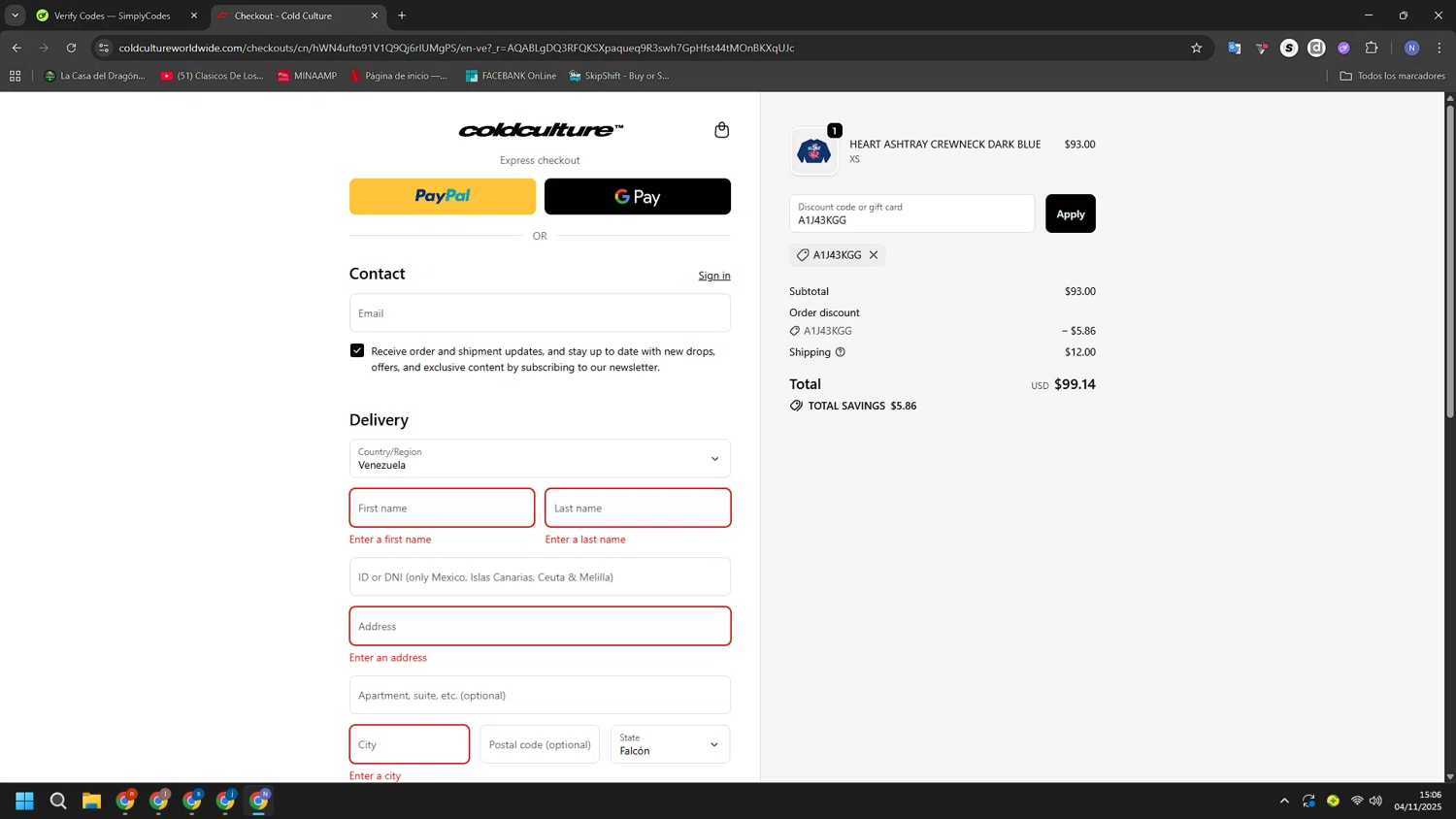The width and height of the screenshot is (1456, 819).
Task: Click the shipping info question mark icon
Action: (841, 352)
